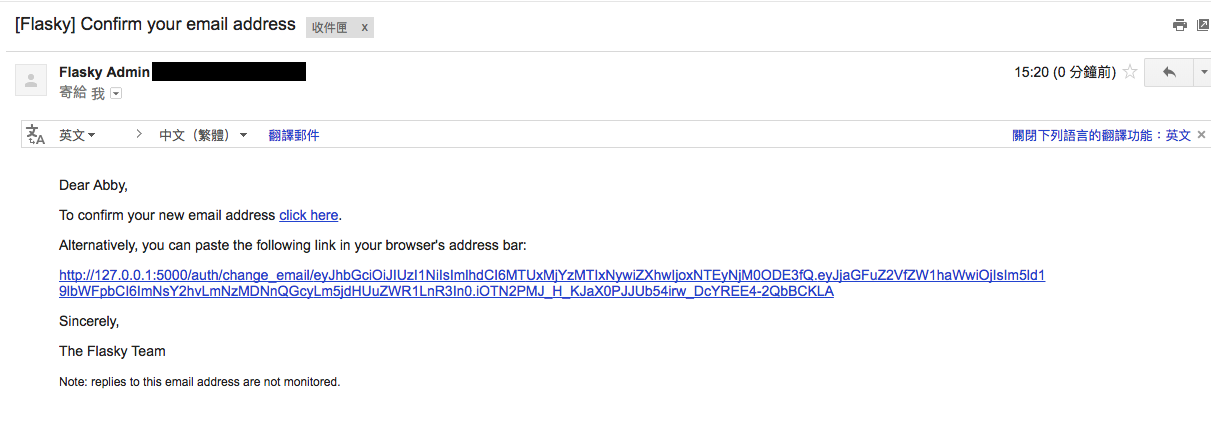Click the 收件匣 inbox label tag
Image resolution: width=1211 pixels, height=428 pixels.
[329, 28]
